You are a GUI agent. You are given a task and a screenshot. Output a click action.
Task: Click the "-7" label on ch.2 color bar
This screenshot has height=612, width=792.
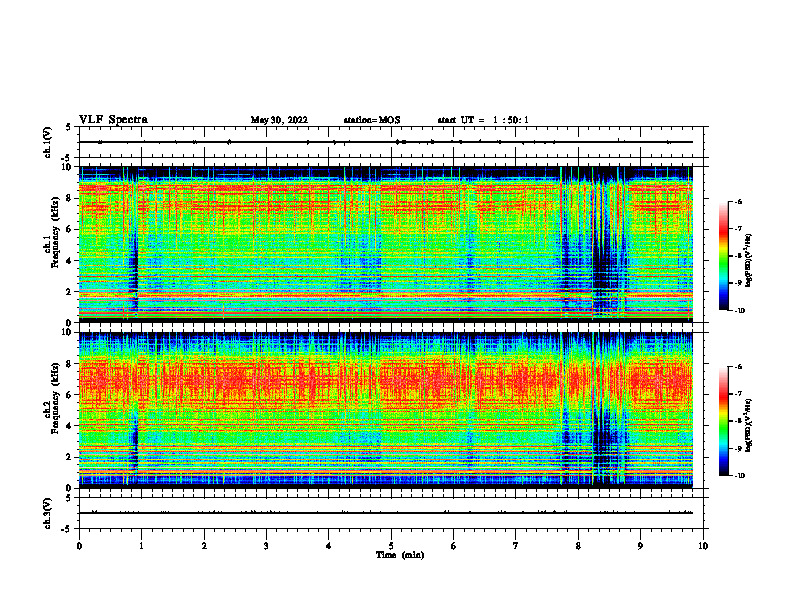pyautogui.click(x=738, y=394)
